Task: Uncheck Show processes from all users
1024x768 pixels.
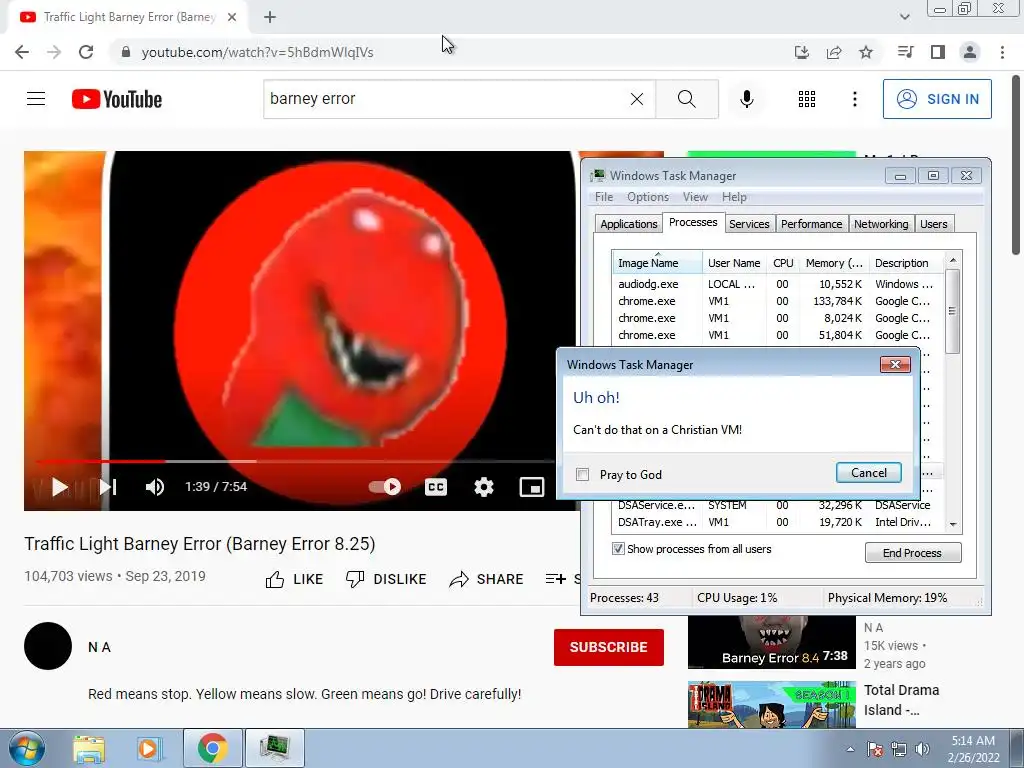Action: 618,549
